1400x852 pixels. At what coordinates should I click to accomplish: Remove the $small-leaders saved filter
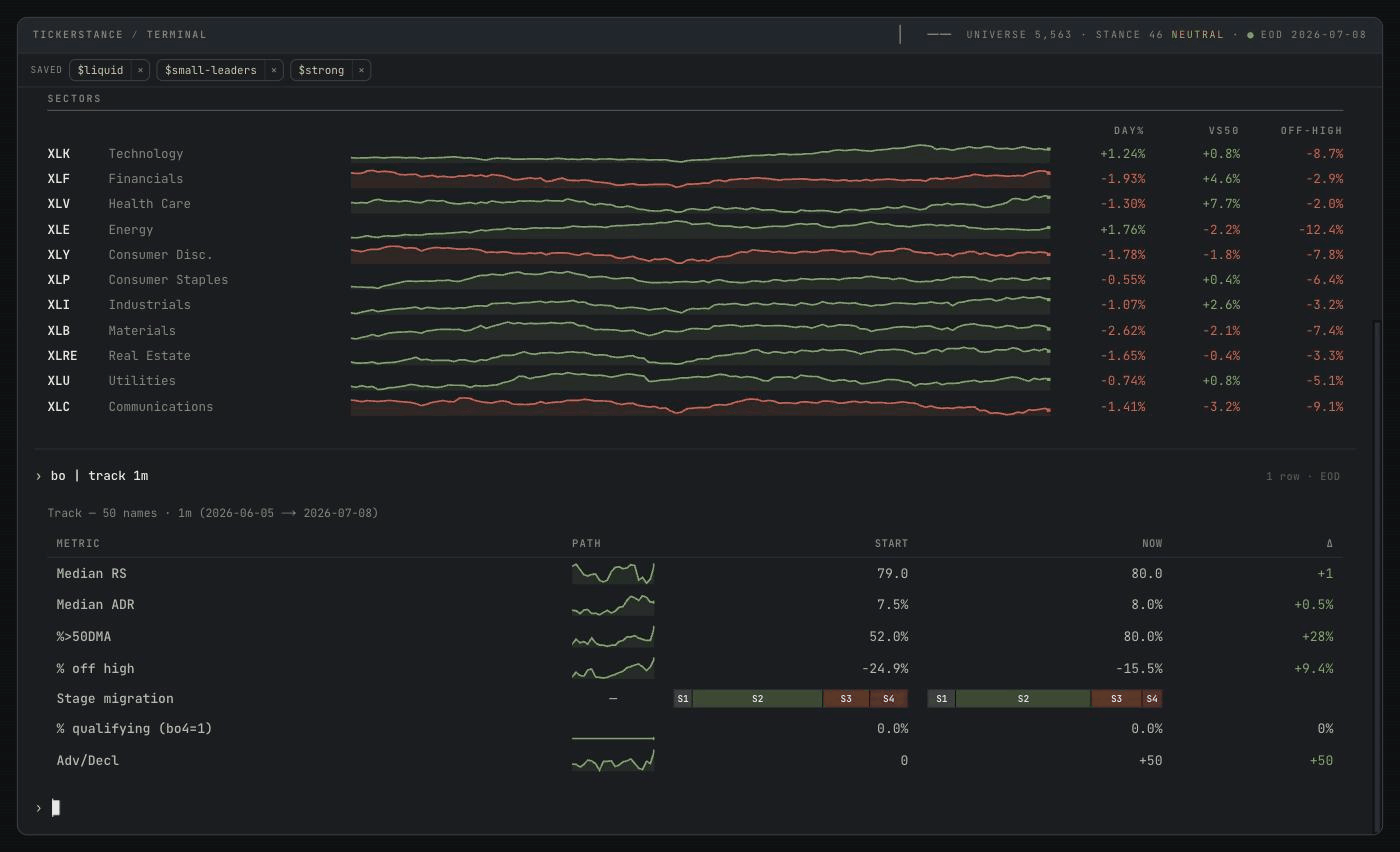tap(273, 70)
